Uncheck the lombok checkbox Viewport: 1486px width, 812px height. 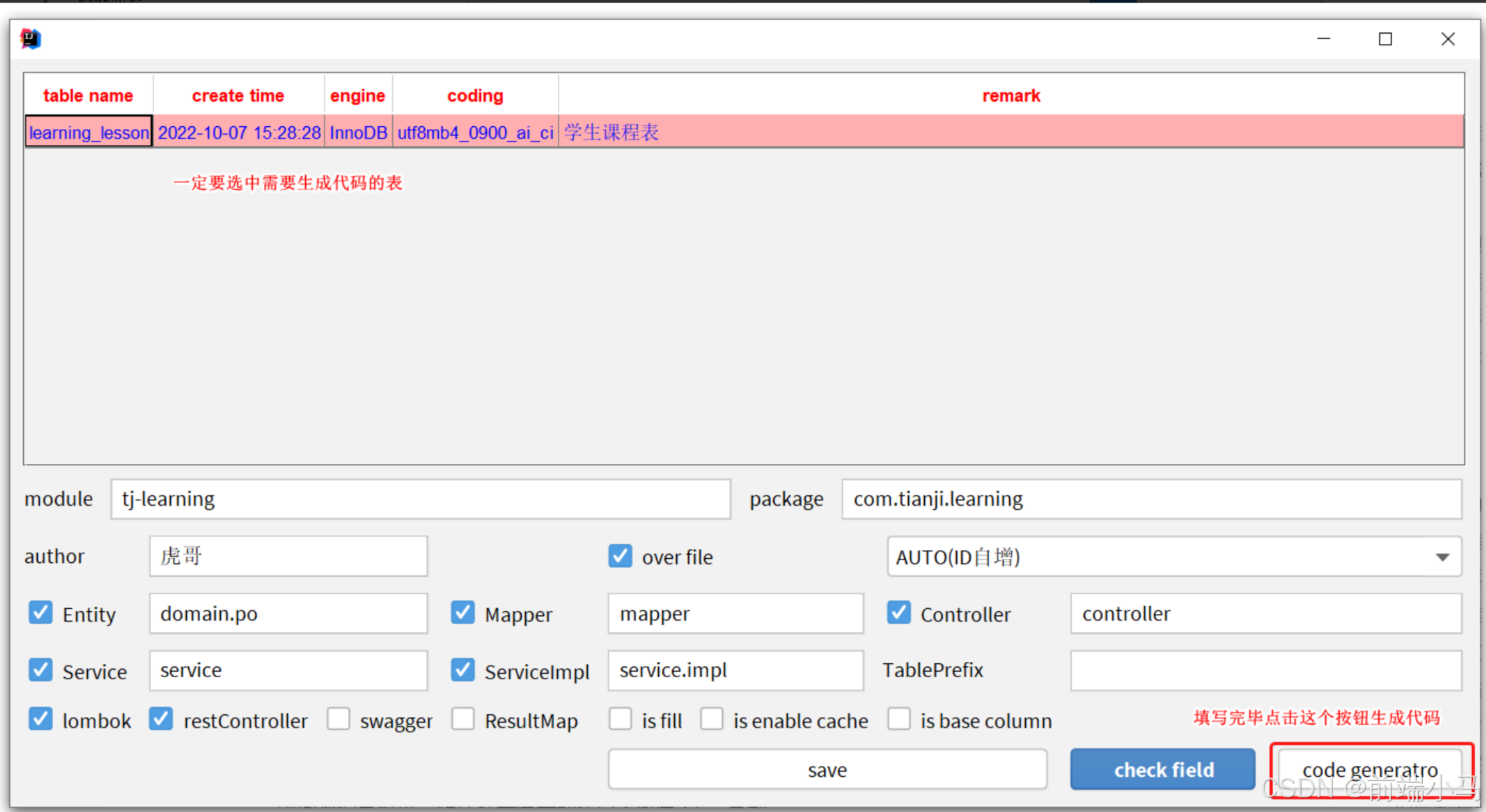(41, 720)
